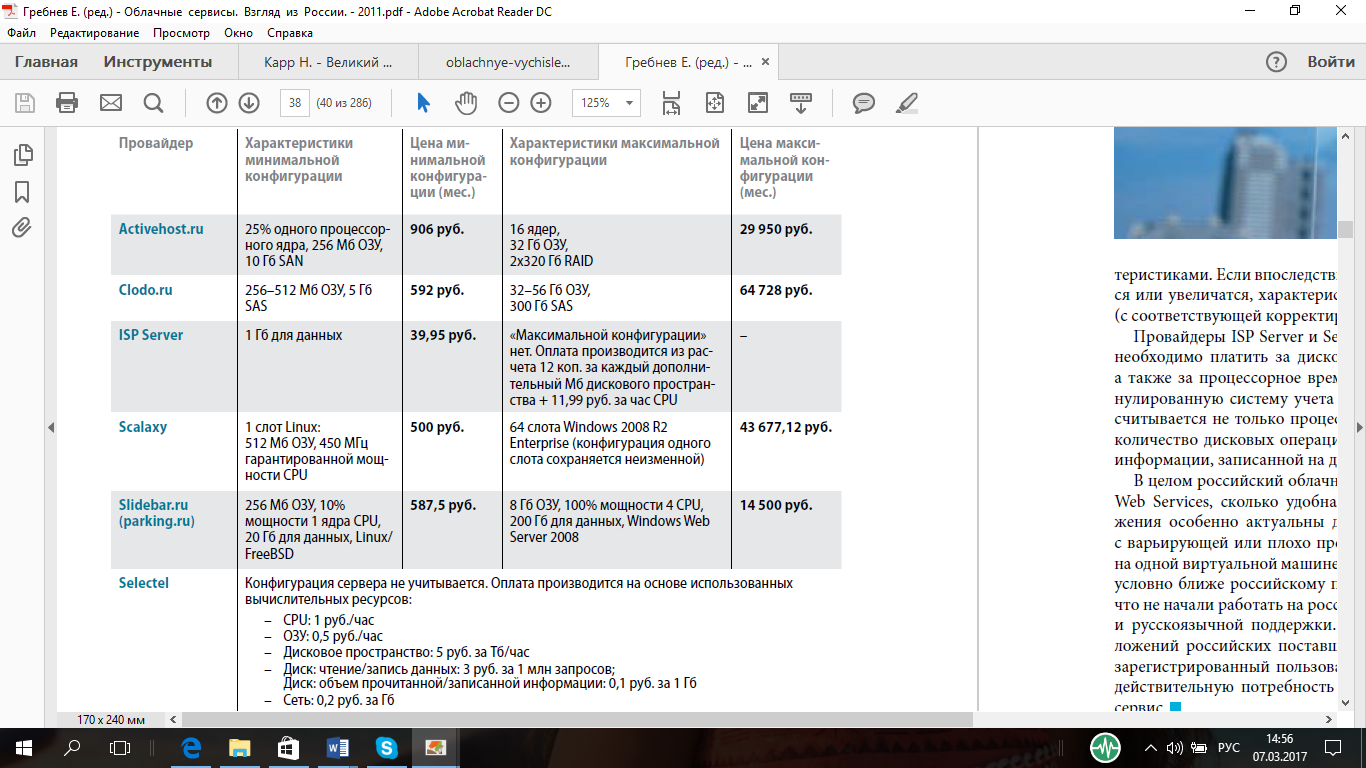Viewport: 1366px width, 768px height.
Task: Open Skype from the taskbar
Action: [x=386, y=747]
